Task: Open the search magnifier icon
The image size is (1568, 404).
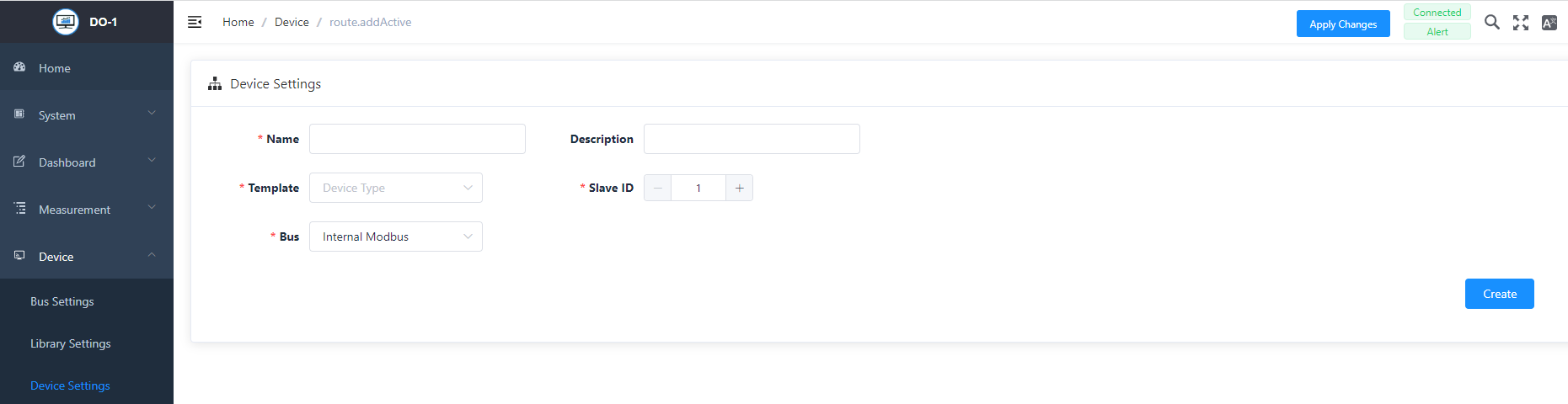Action: pos(1491,23)
